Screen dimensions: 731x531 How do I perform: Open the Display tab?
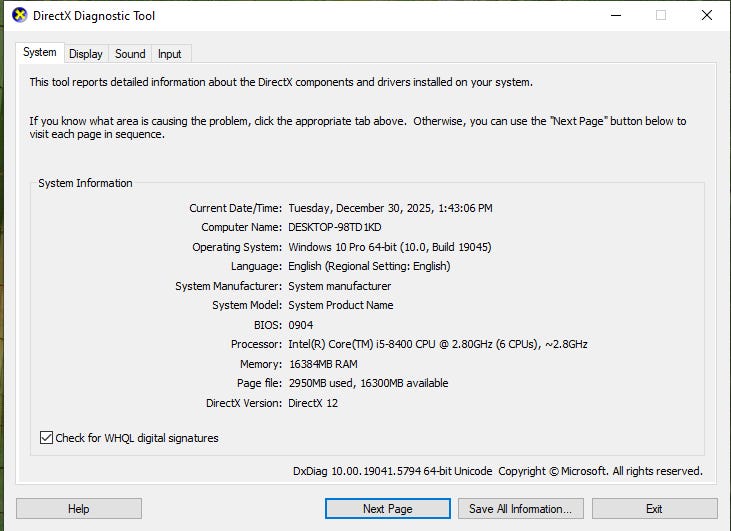[86, 54]
